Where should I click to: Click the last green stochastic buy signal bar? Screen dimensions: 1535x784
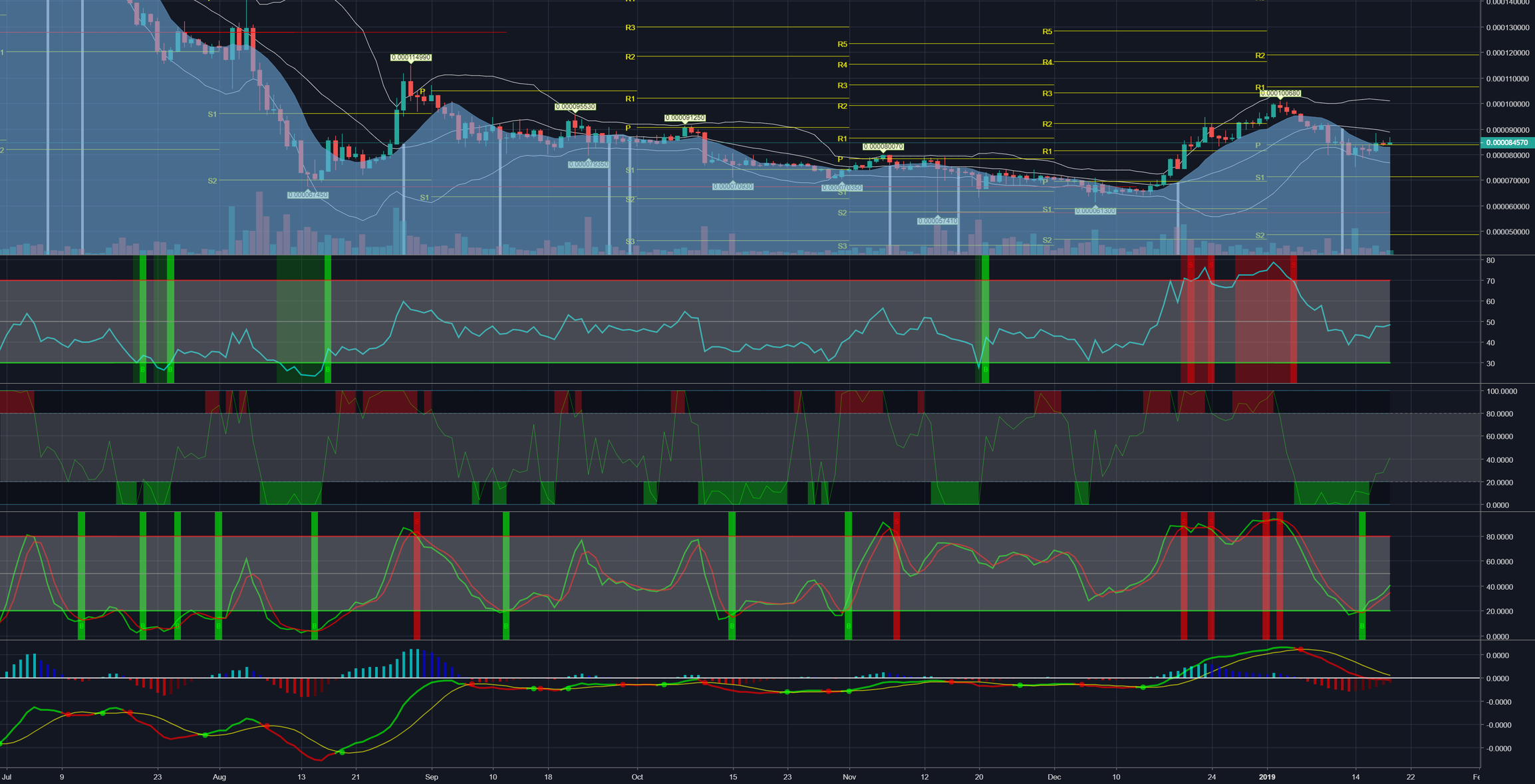click(x=1361, y=575)
